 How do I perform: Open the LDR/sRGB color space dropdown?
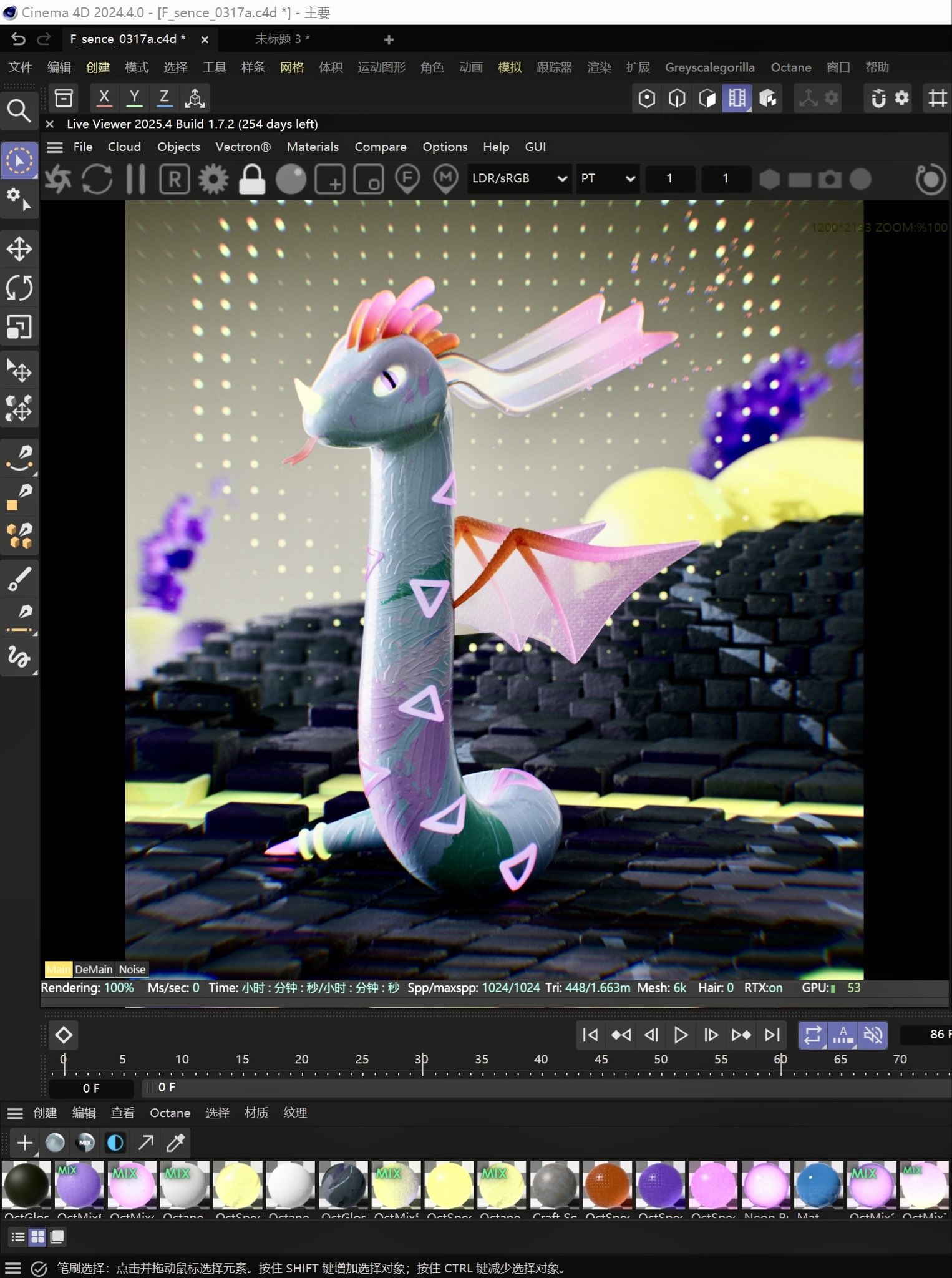click(518, 178)
